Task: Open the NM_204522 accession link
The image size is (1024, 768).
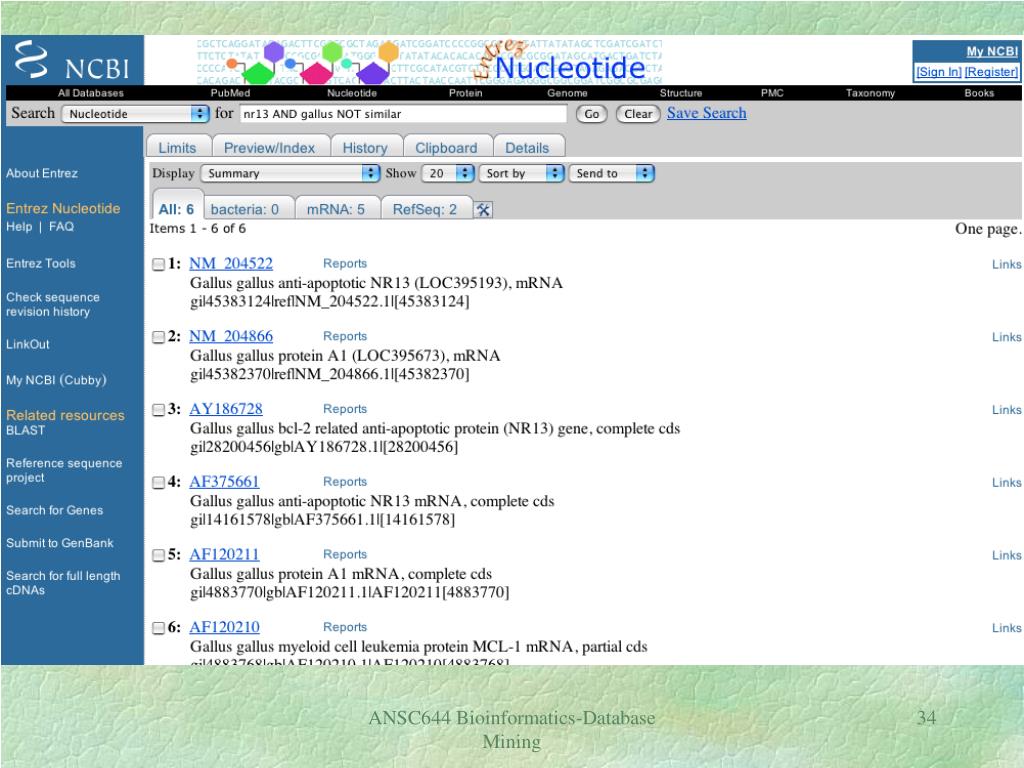Action: (231, 263)
